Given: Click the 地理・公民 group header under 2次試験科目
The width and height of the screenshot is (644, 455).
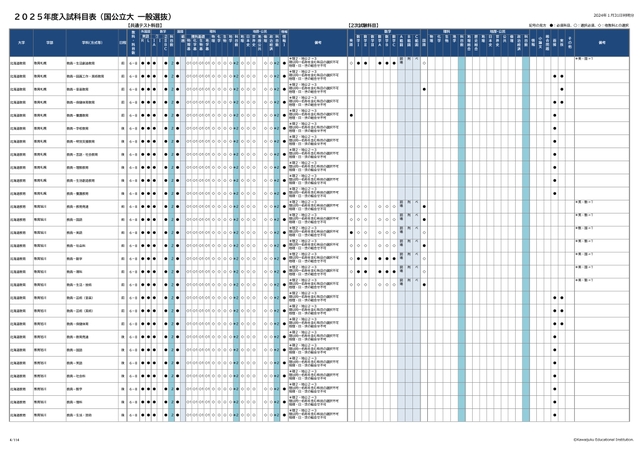Looking at the screenshot, I should pyautogui.click(x=501, y=31).
